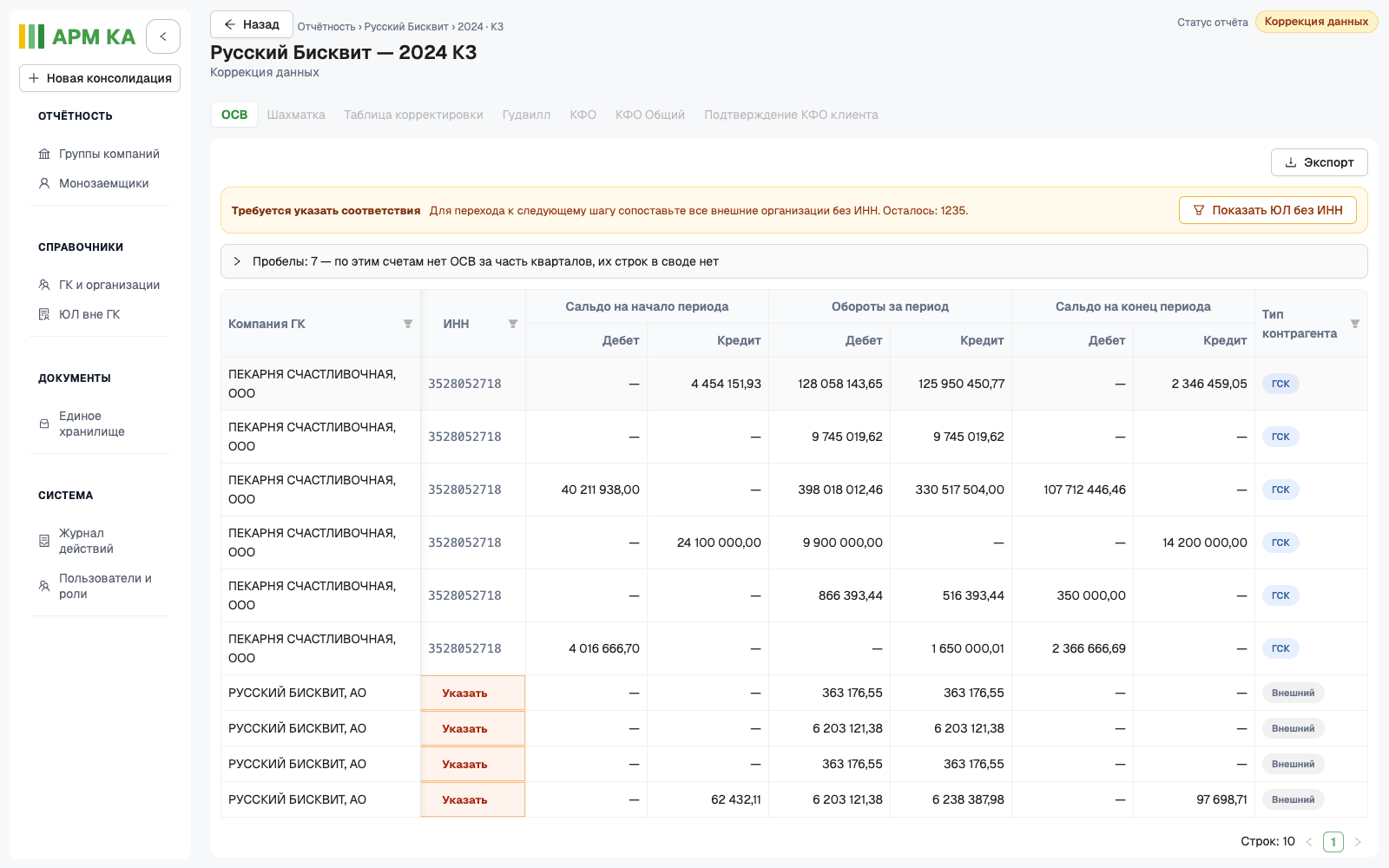This screenshot has width=1389, height=868.
Task: Collapse the sidebar with the chevron button
Action: pyautogui.click(x=163, y=36)
